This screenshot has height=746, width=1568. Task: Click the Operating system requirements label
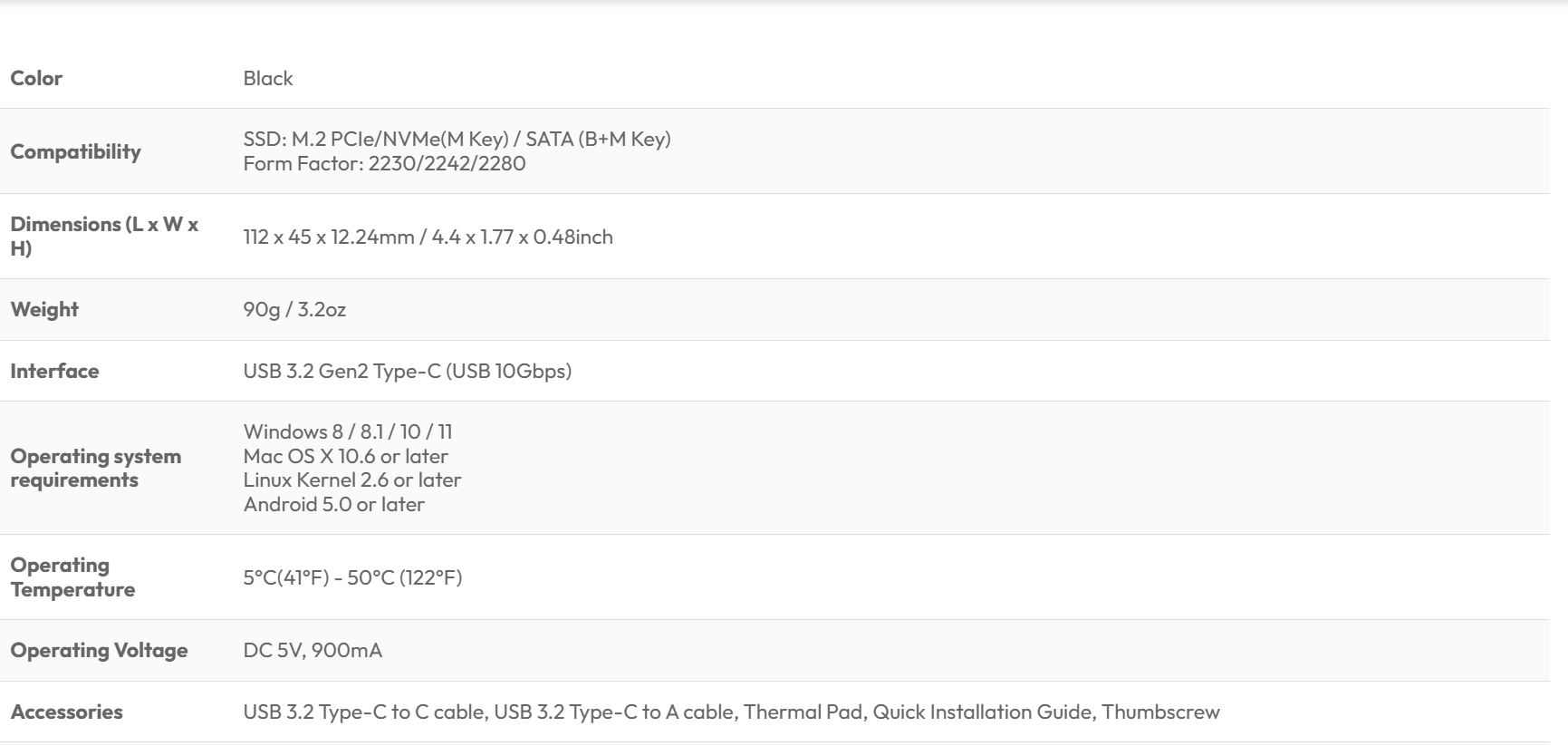click(95, 468)
